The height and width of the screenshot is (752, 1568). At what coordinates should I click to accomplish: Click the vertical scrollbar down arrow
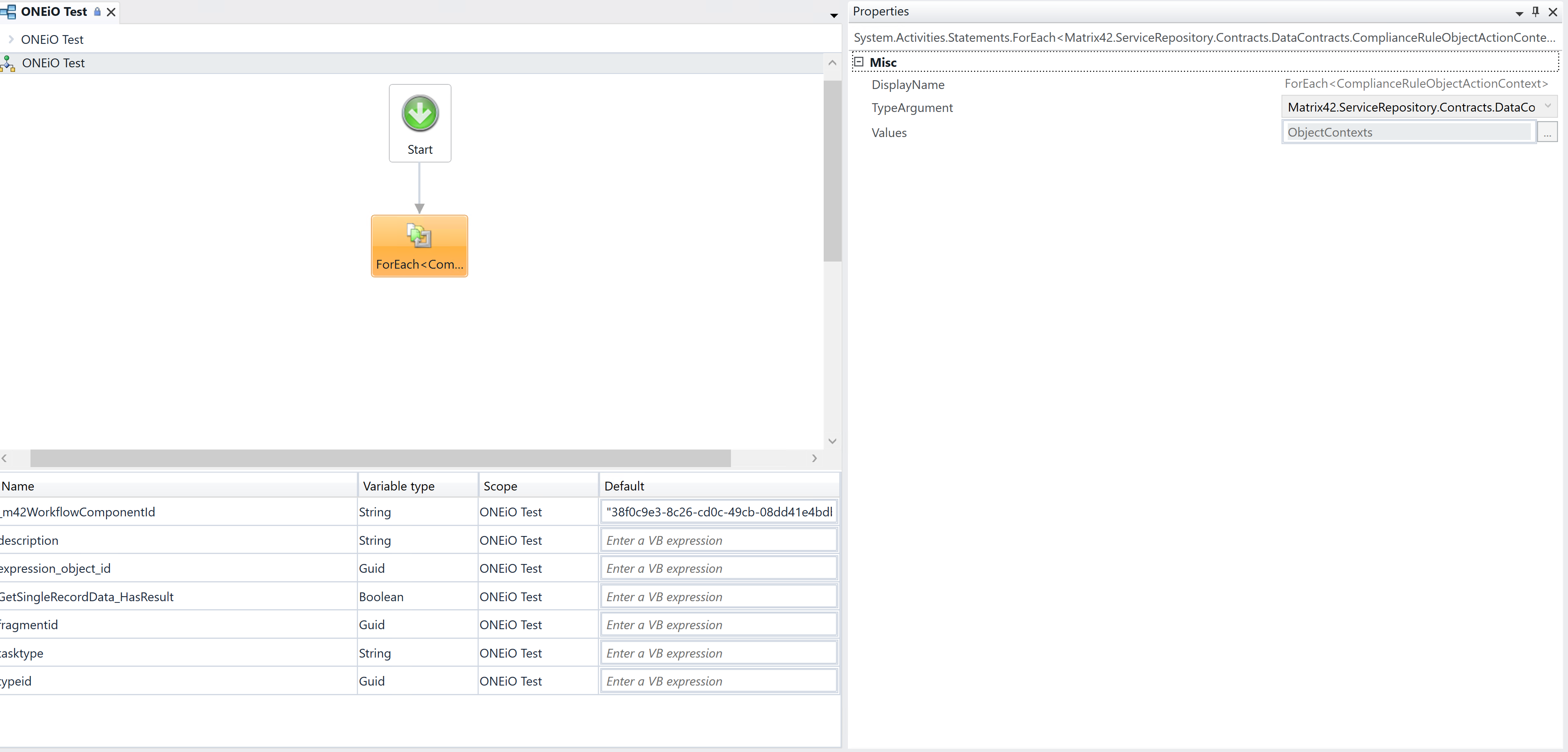(x=832, y=441)
